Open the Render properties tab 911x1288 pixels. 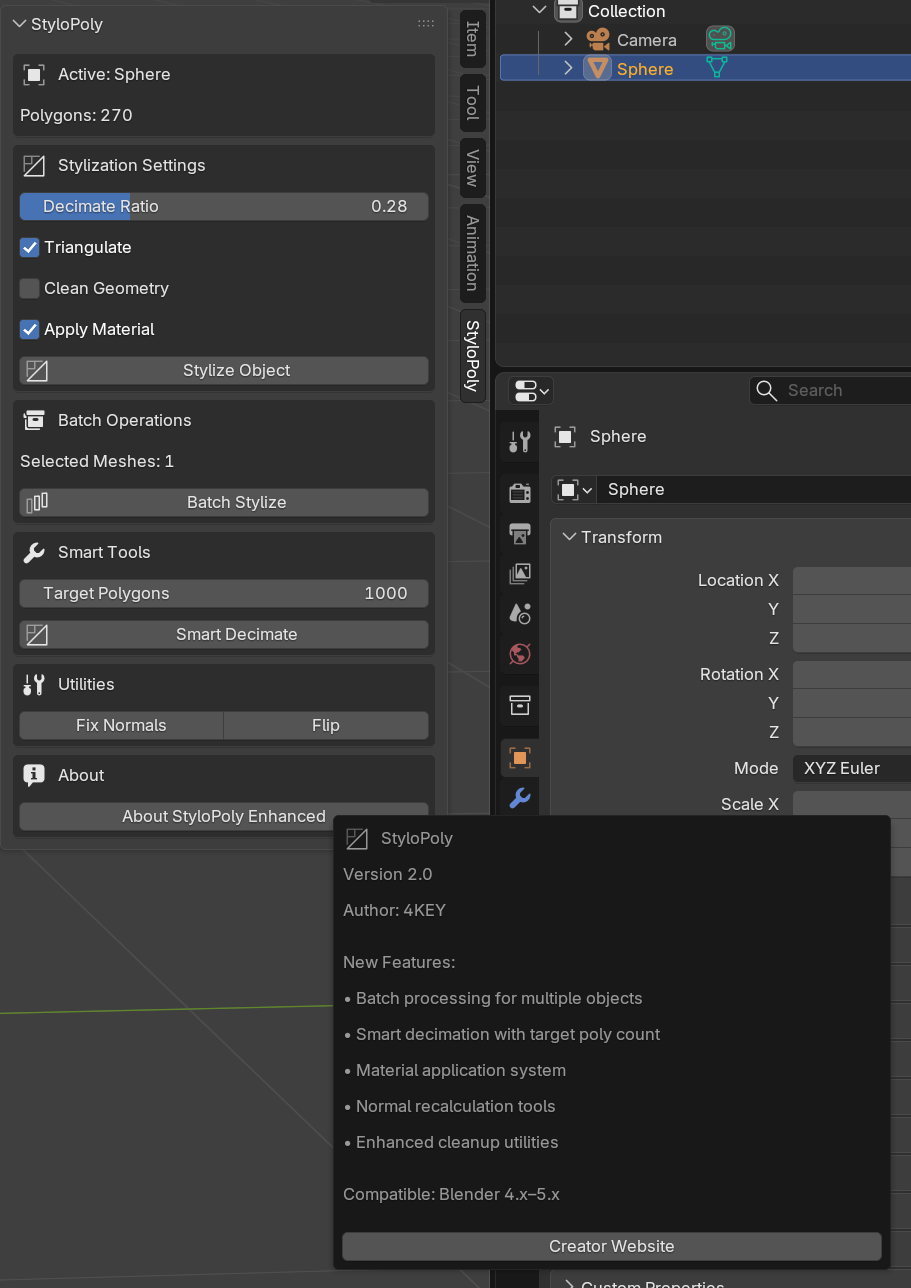[519, 492]
